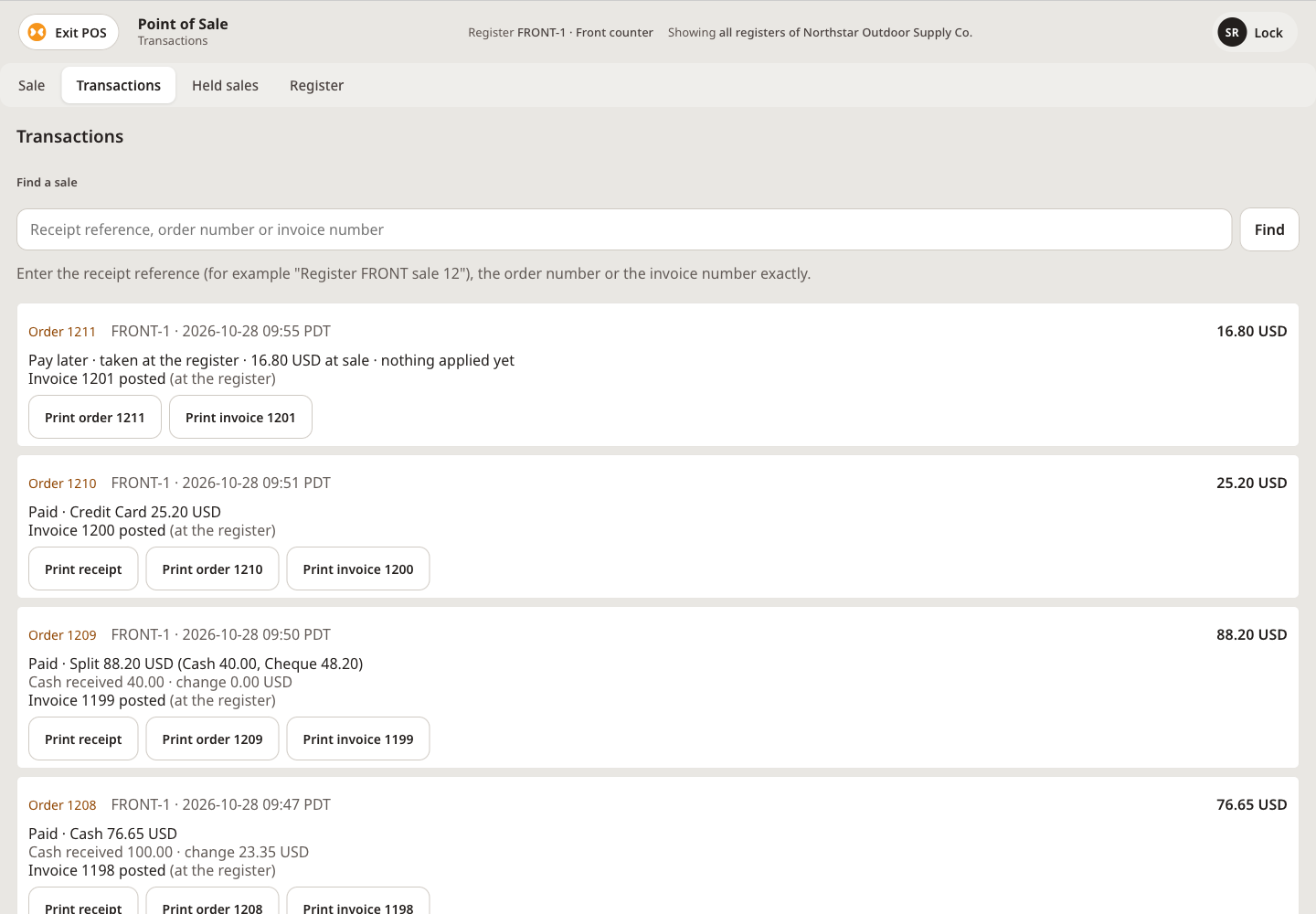Open the Order 1209 link
Viewport: 1316px width, 914px height.
62,635
